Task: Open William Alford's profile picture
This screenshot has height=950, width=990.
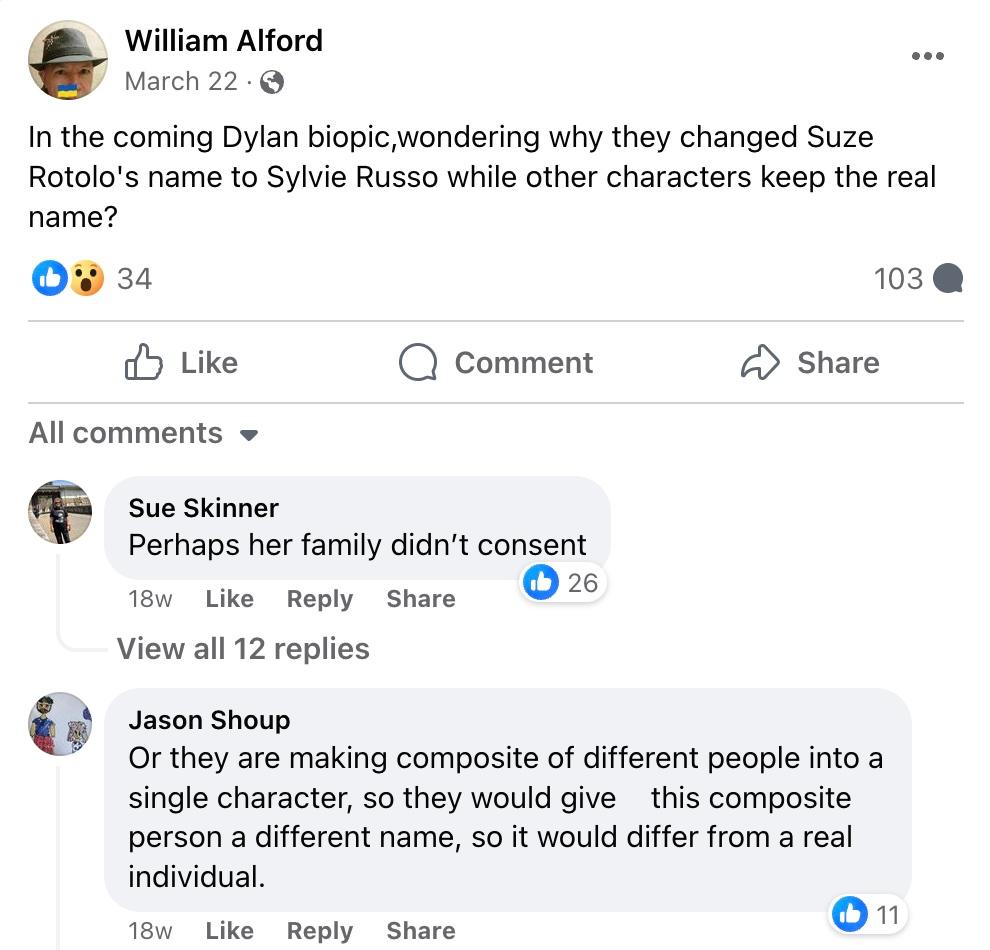Action: coord(68,60)
